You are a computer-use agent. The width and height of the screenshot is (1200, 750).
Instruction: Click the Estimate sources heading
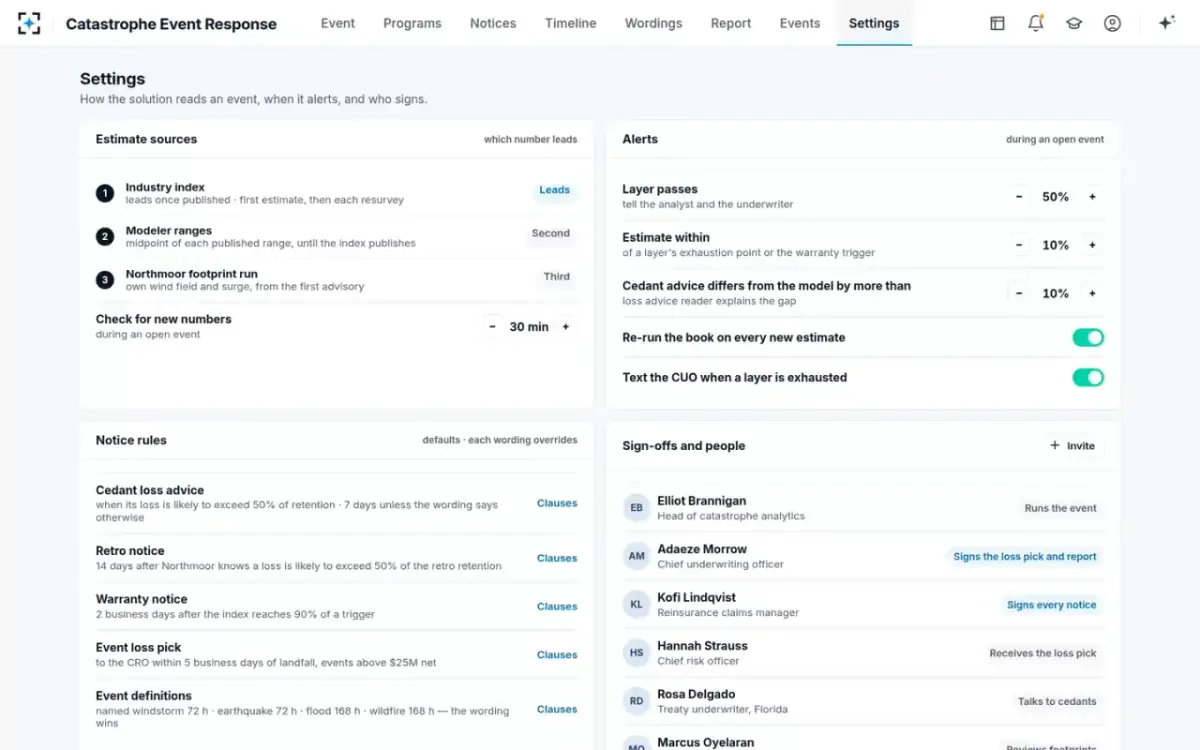(x=146, y=139)
